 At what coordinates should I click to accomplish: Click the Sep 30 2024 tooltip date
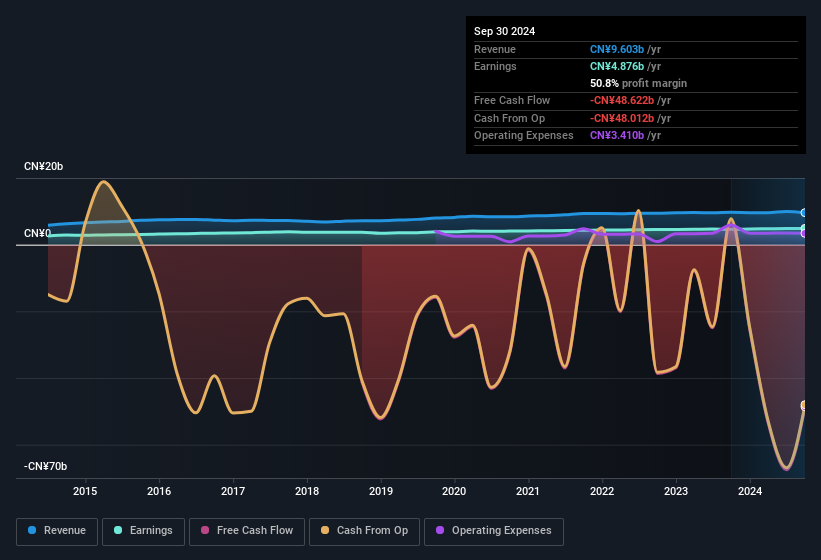click(x=504, y=31)
